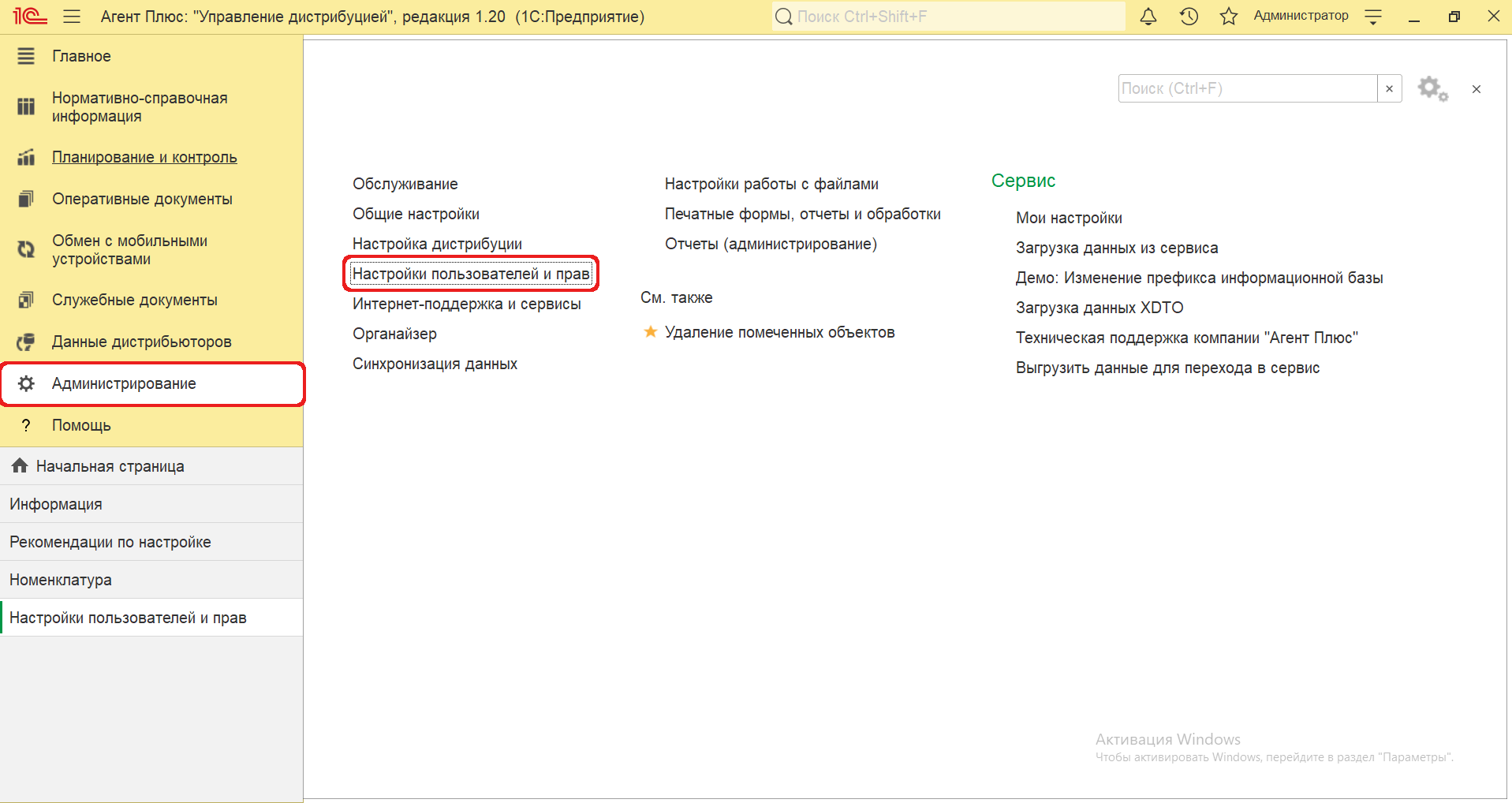This screenshot has height=803, width=1512.
Task: Open Синхронизация данных settings
Action: 435,364
